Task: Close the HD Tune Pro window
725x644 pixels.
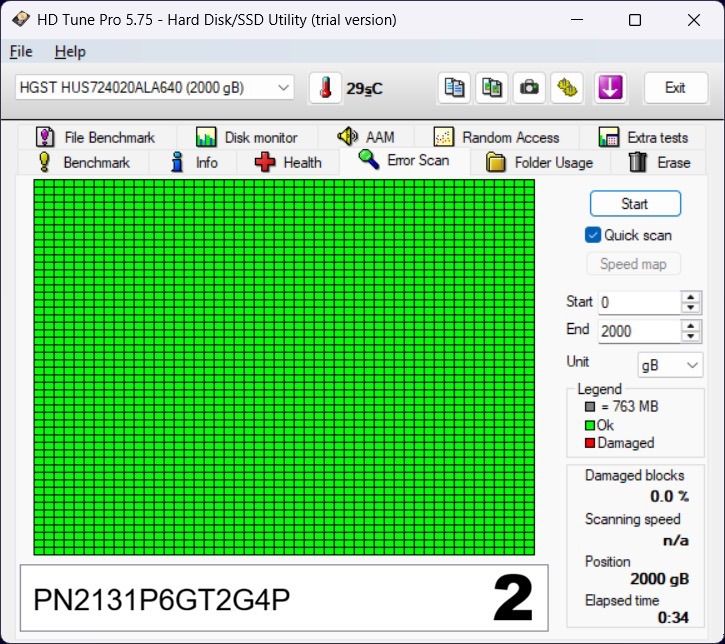Action: [x=694, y=20]
